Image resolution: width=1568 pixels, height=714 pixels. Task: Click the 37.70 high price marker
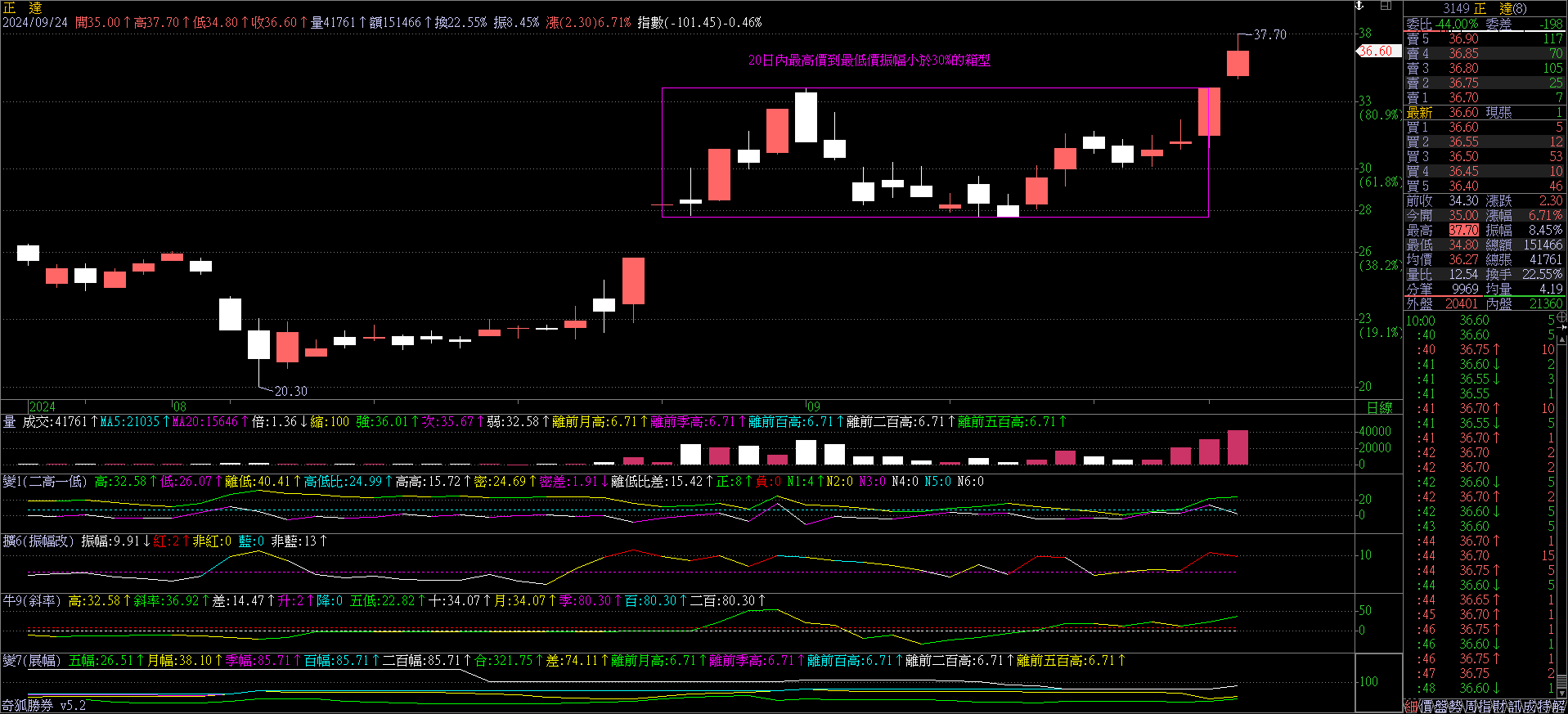click(1269, 35)
